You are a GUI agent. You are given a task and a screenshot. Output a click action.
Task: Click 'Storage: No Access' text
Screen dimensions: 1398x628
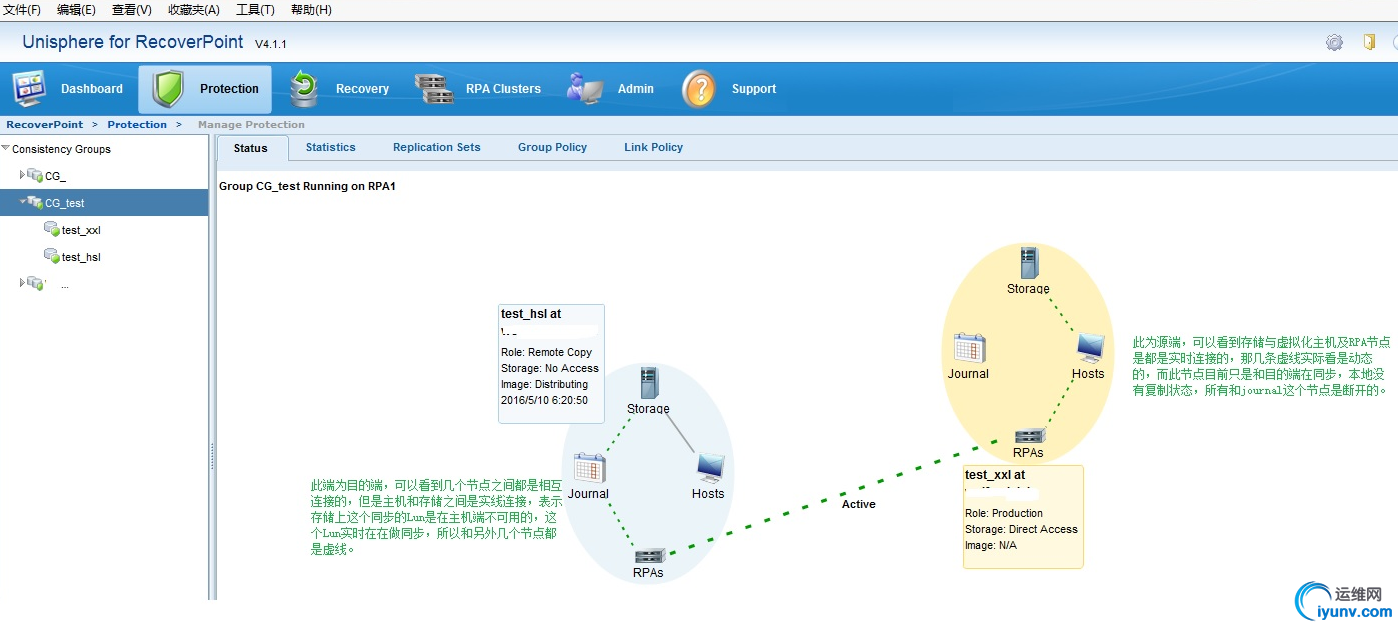[x=550, y=368]
